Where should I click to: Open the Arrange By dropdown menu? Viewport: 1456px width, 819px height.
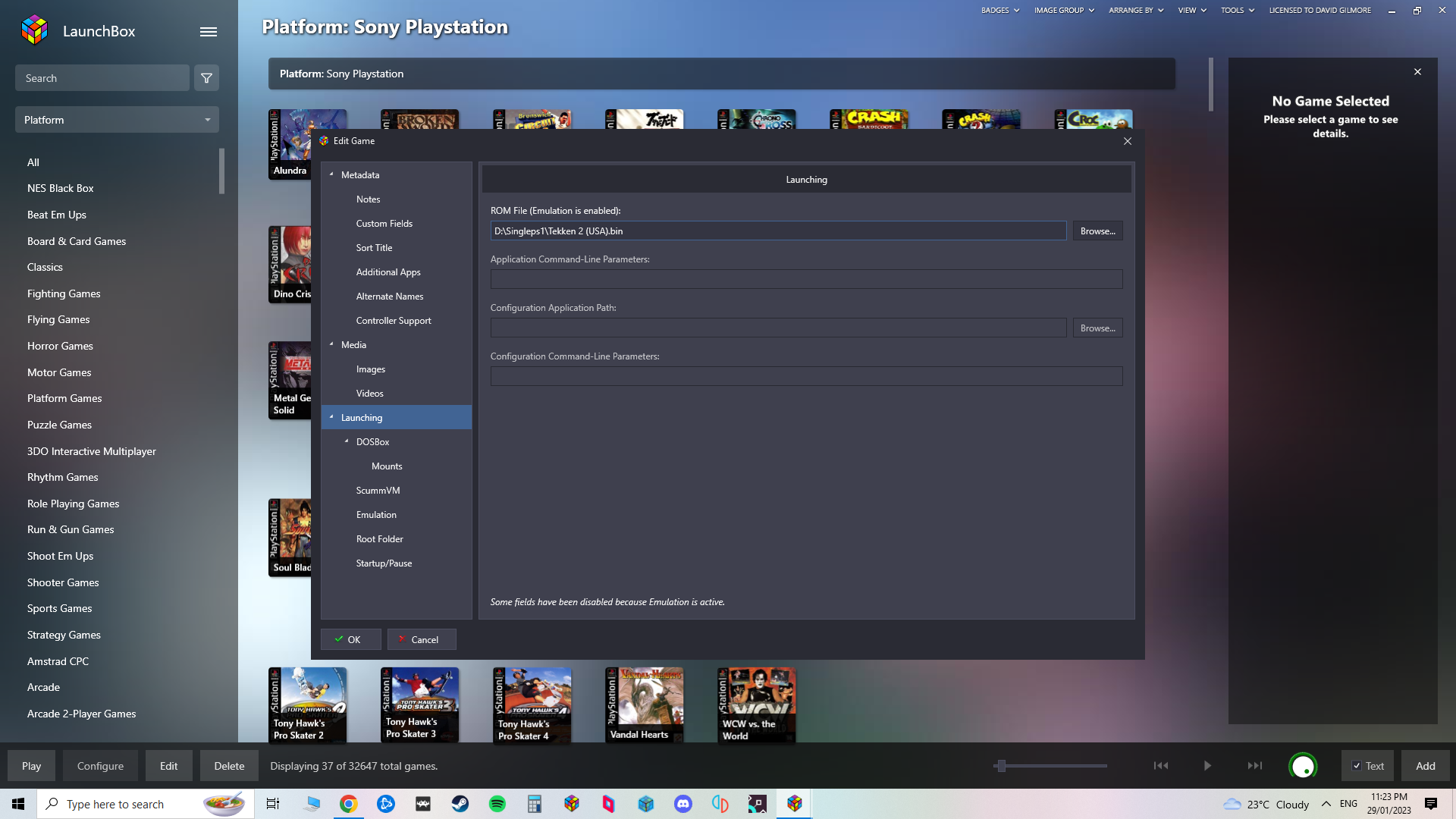click(1136, 11)
